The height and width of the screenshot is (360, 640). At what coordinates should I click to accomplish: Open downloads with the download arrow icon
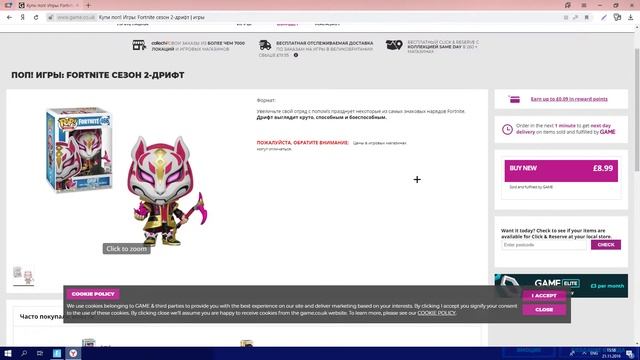pos(631,18)
